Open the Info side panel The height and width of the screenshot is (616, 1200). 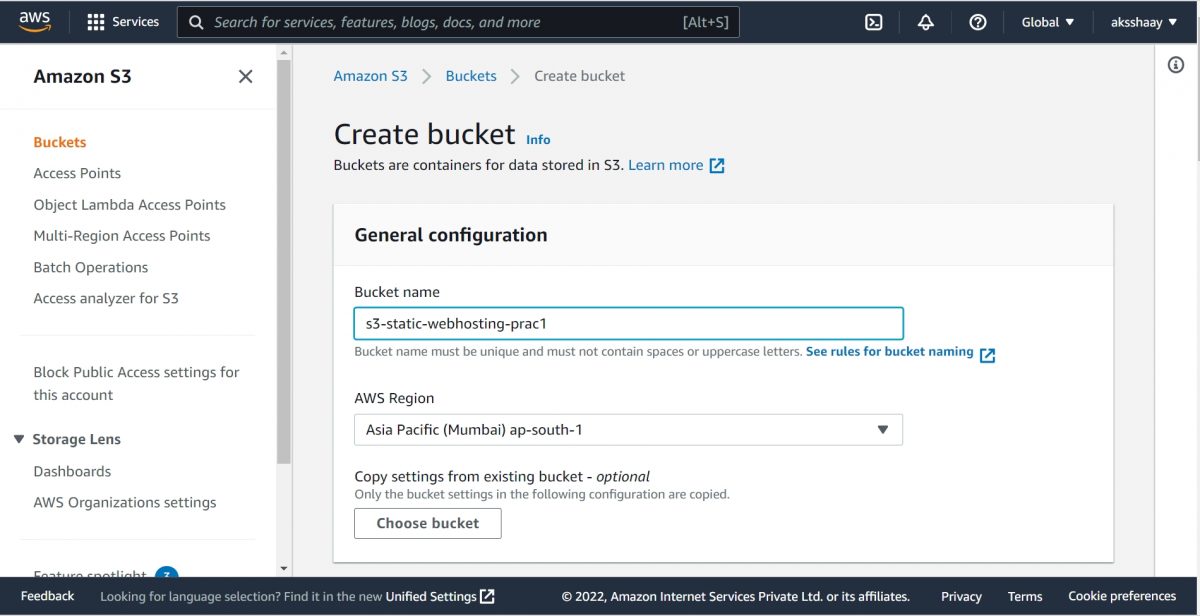(x=1175, y=64)
